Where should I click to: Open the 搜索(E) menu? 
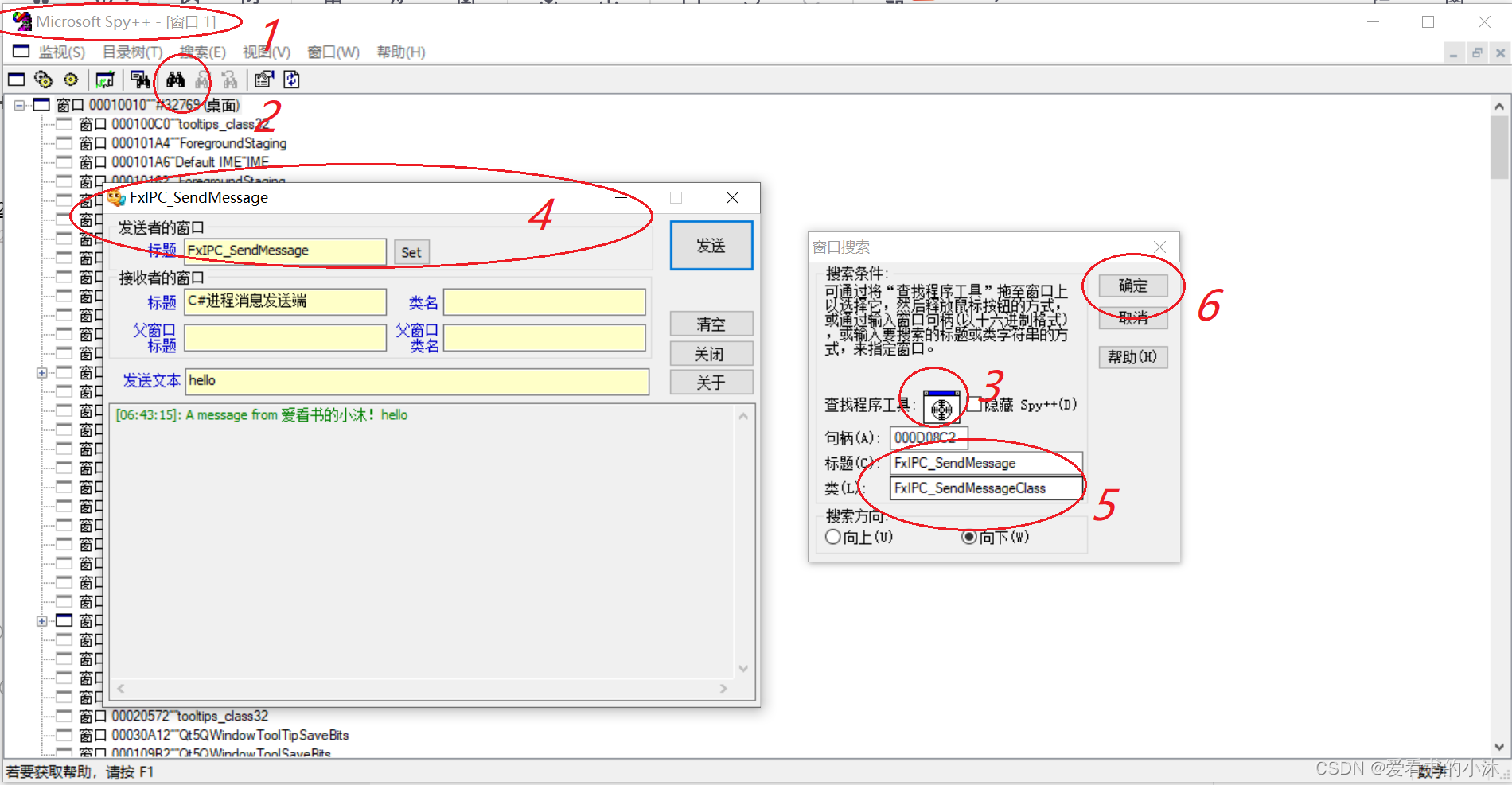pos(203,52)
